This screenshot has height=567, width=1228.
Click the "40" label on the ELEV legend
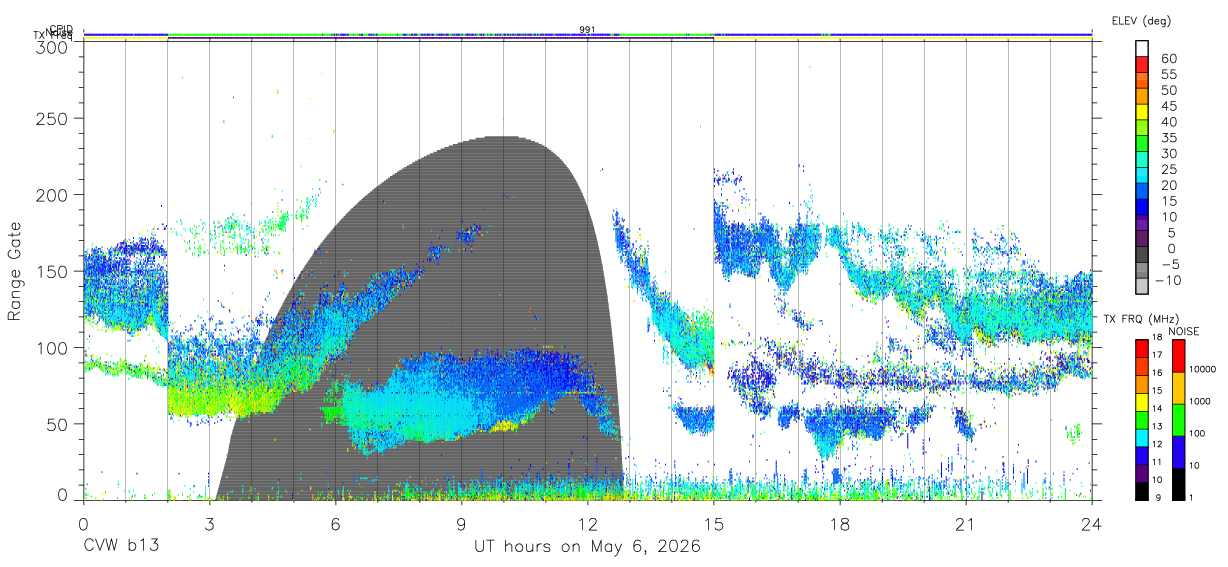1168,121
